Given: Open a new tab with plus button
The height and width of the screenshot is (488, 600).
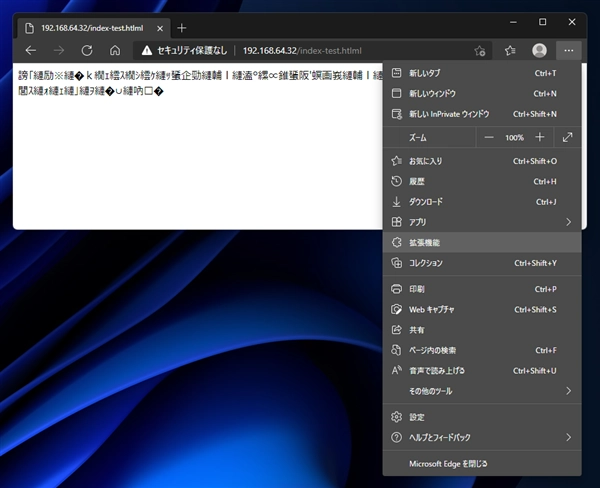Looking at the screenshot, I should coord(181,28).
